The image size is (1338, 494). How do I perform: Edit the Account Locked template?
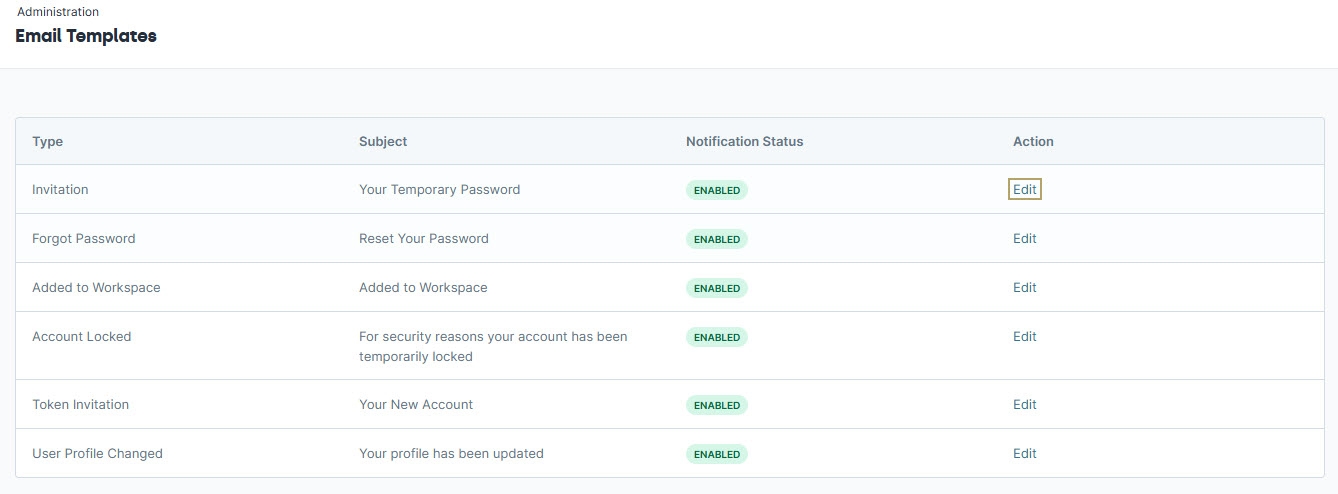pyautogui.click(x=1025, y=336)
